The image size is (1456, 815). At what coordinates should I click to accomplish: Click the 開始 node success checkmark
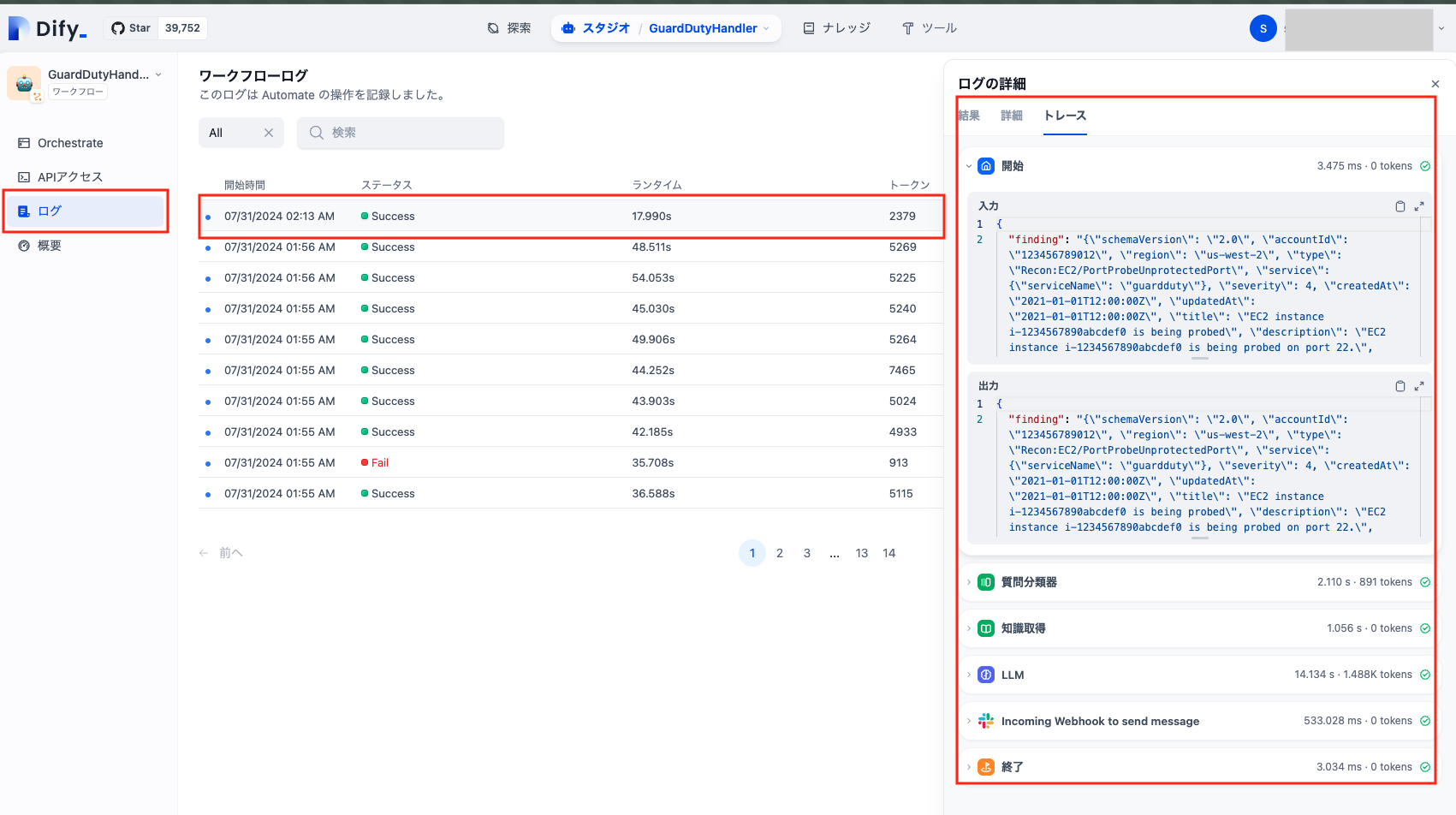tap(1425, 166)
